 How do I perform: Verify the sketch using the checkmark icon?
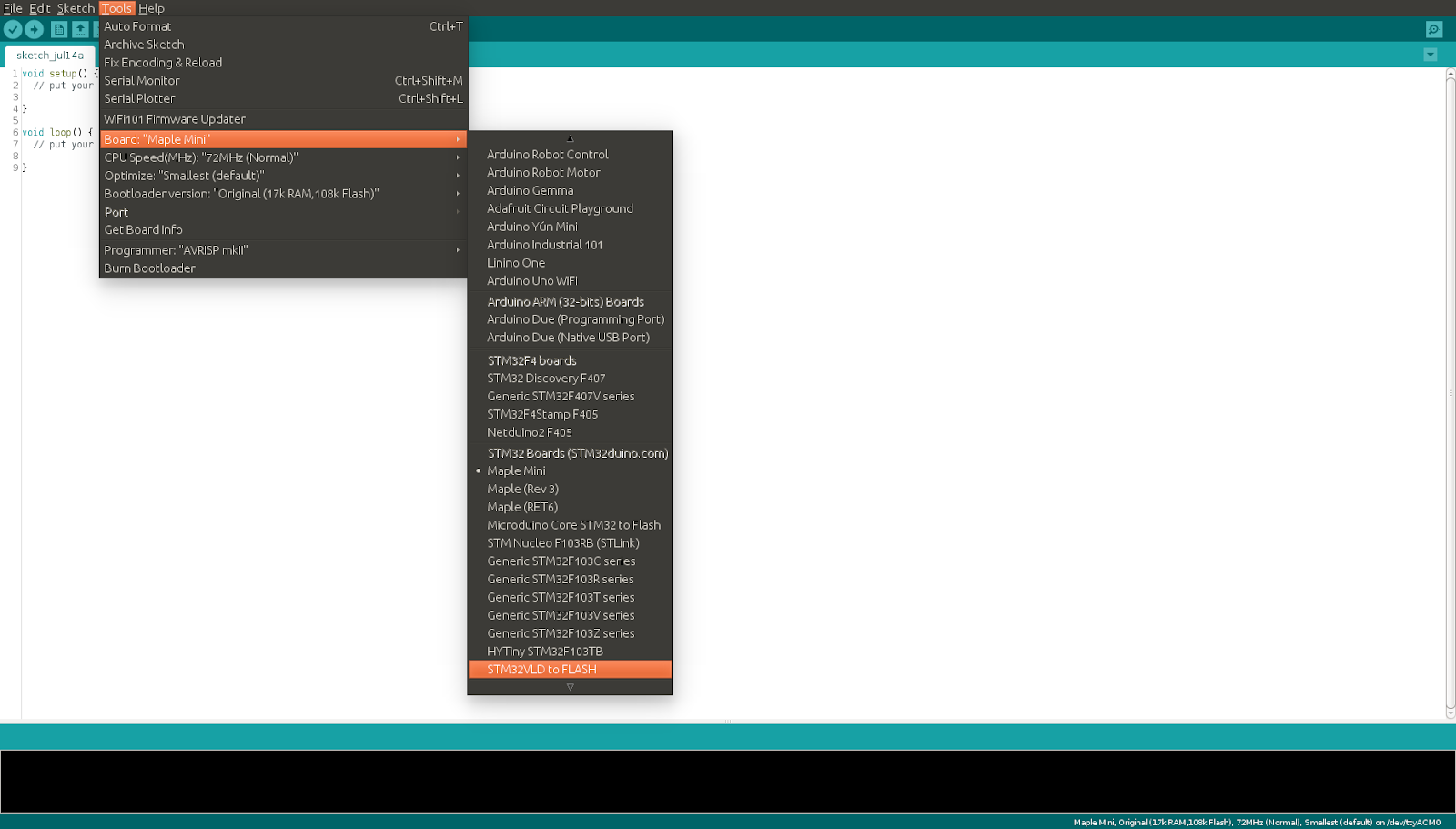pos(12,29)
